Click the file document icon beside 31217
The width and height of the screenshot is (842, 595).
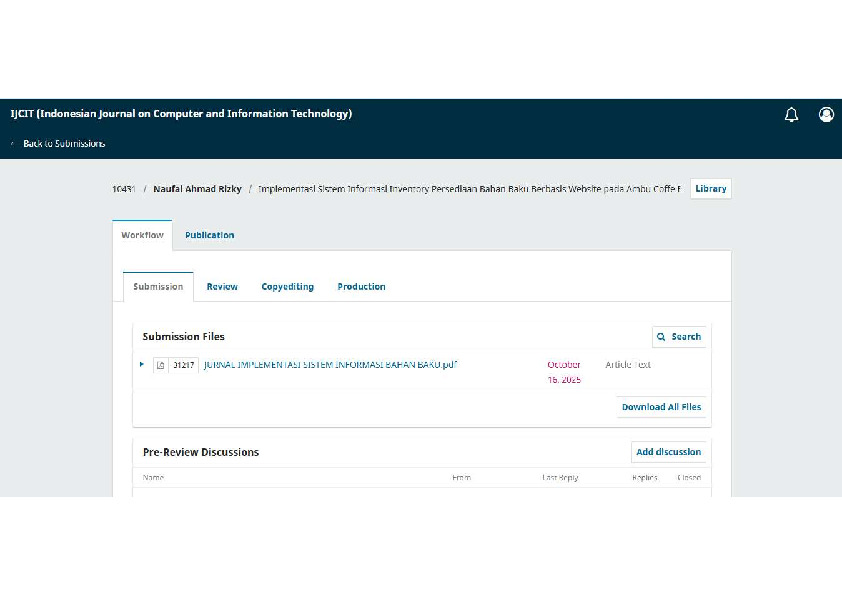tap(160, 365)
